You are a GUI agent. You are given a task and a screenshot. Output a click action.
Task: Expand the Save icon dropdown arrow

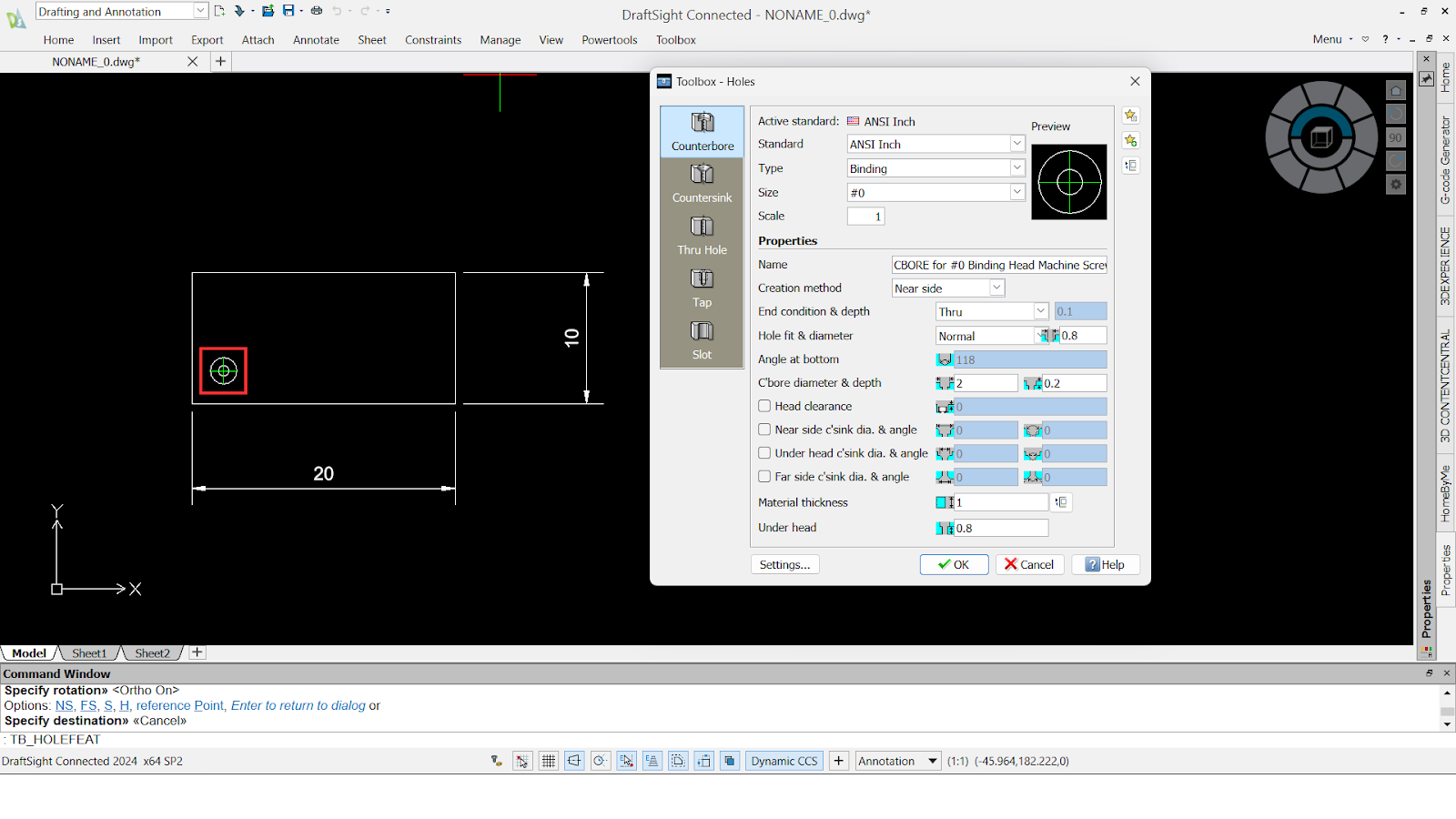pos(301,11)
